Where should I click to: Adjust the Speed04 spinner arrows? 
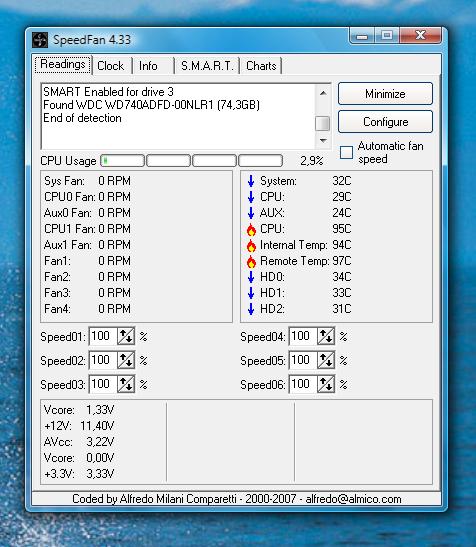326,336
